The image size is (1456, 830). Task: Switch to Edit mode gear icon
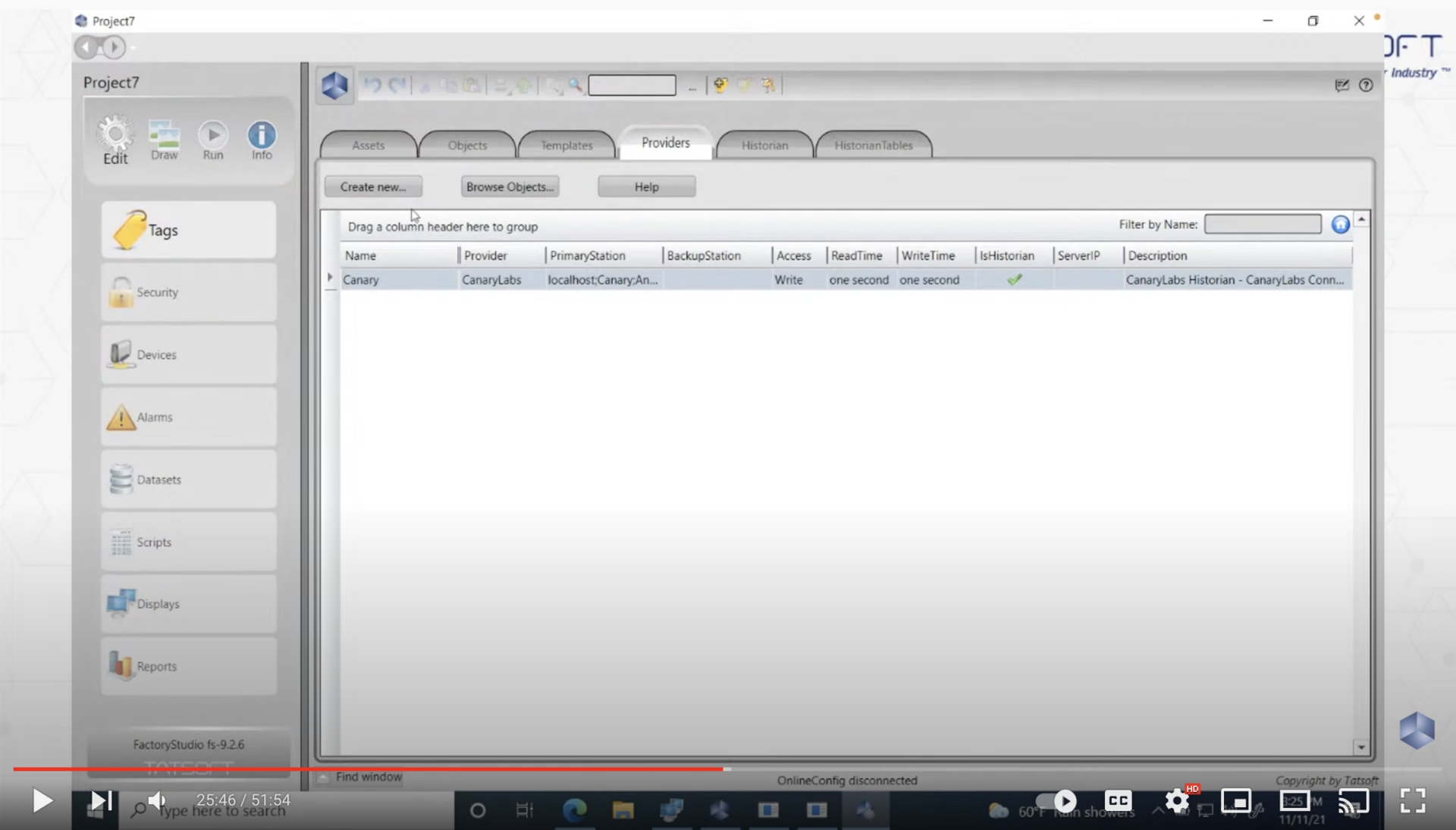(115, 140)
